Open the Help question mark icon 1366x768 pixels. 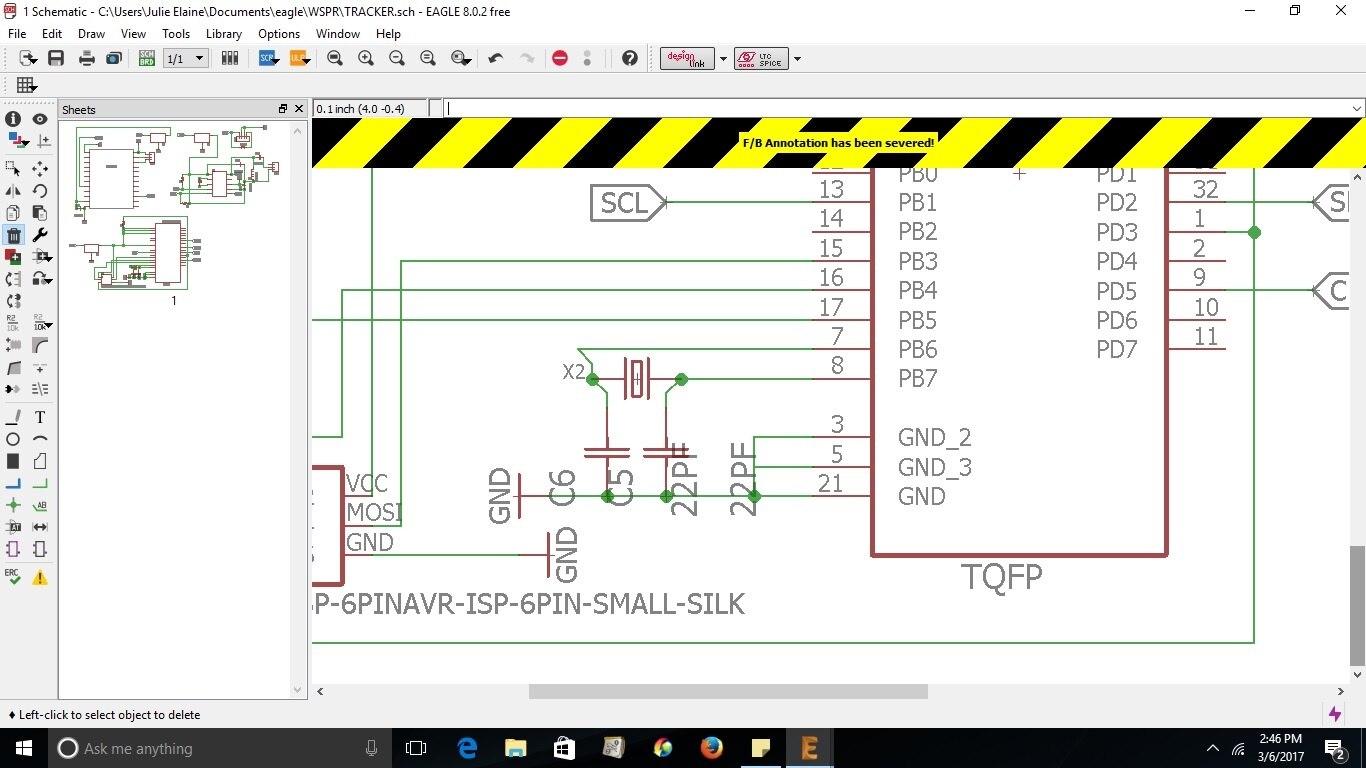[629, 59]
